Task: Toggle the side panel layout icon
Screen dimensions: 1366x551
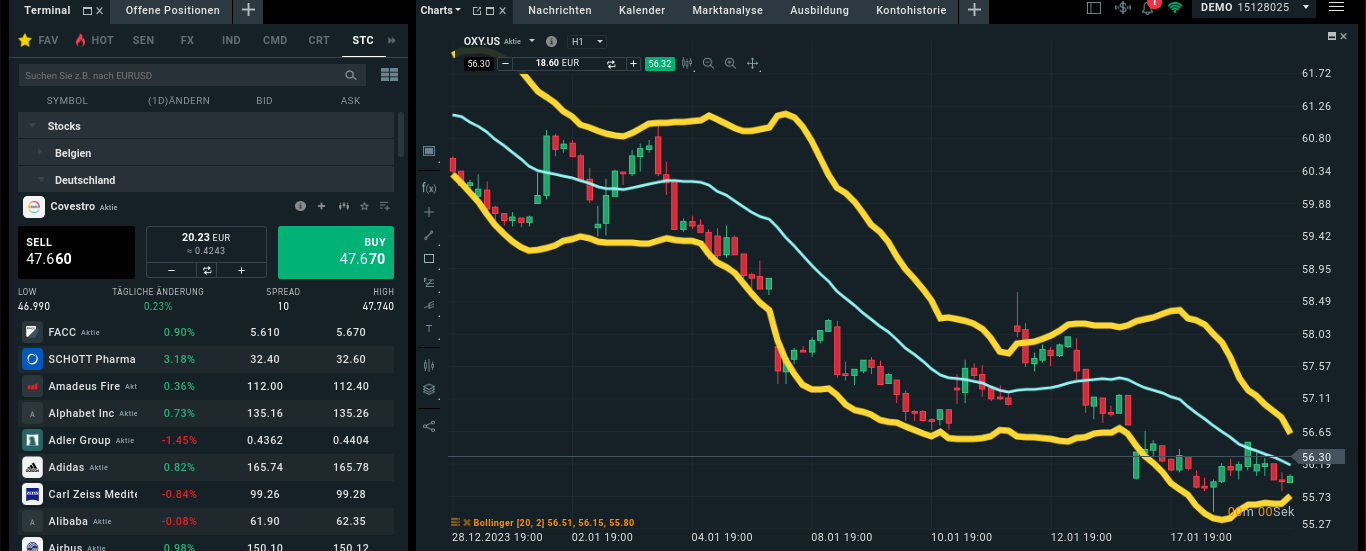Action: 1093,8
